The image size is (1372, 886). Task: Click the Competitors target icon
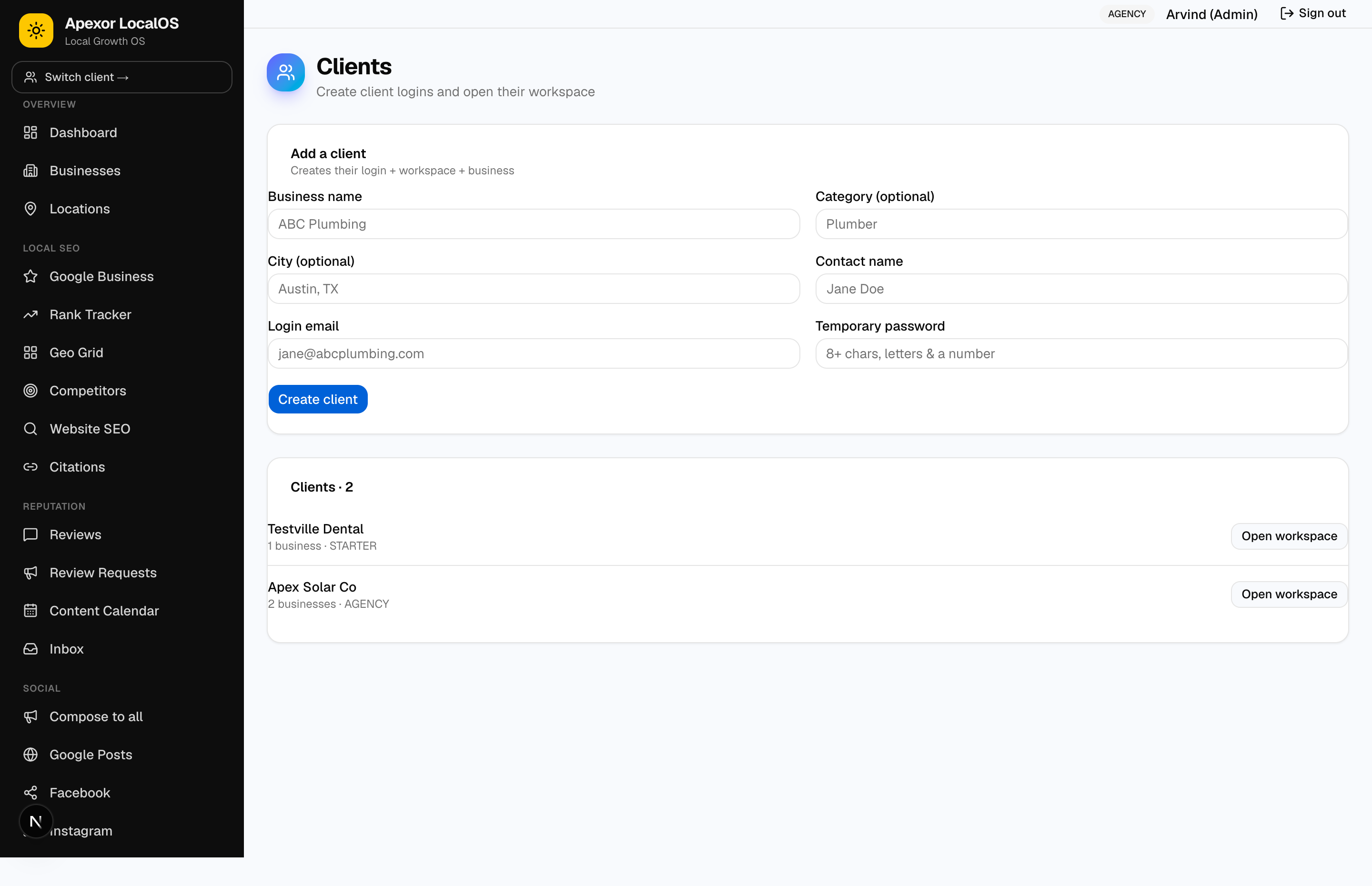pos(30,391)
